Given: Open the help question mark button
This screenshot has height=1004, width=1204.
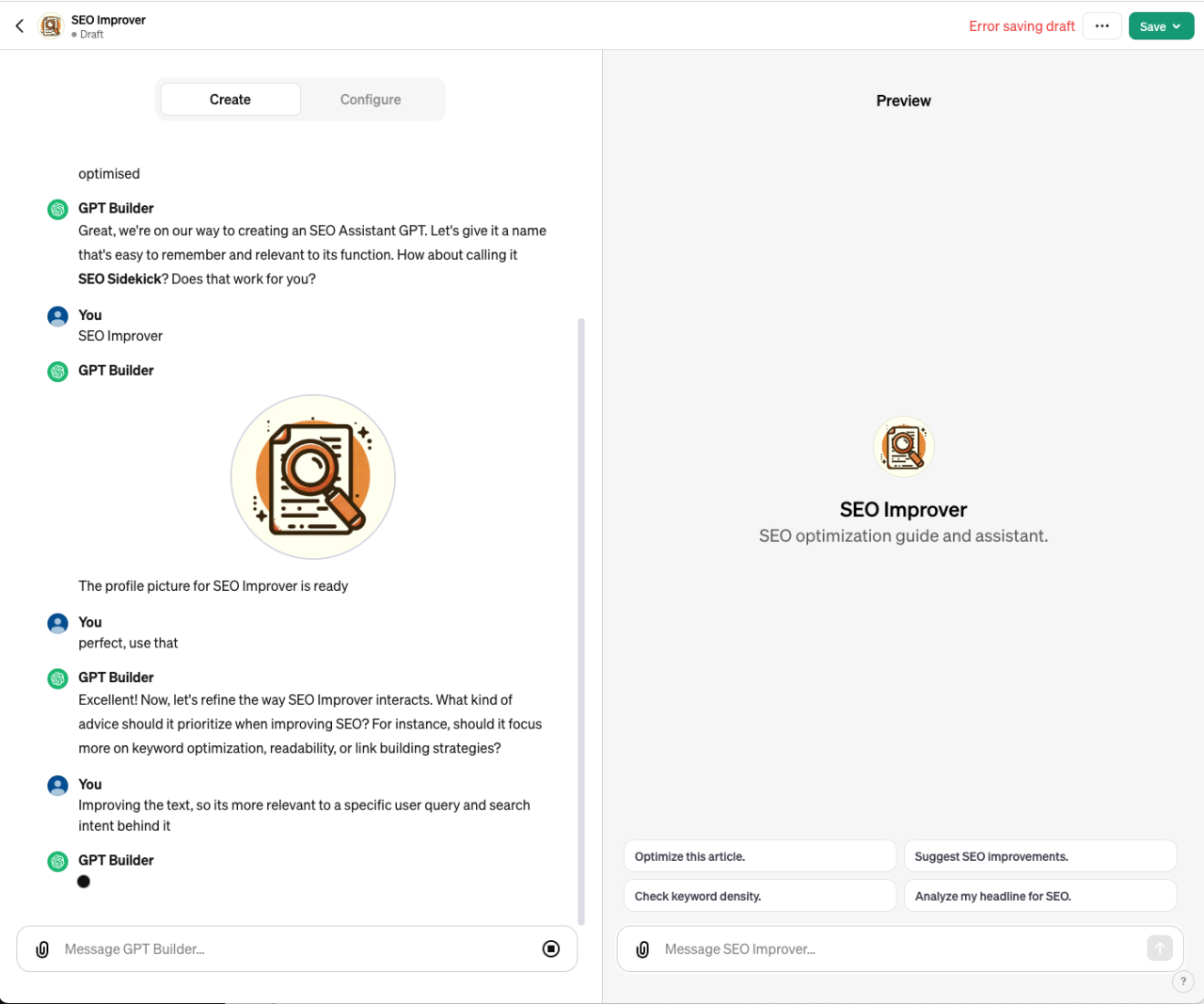Looking at the screenshot, I should tap(1183, 981).
